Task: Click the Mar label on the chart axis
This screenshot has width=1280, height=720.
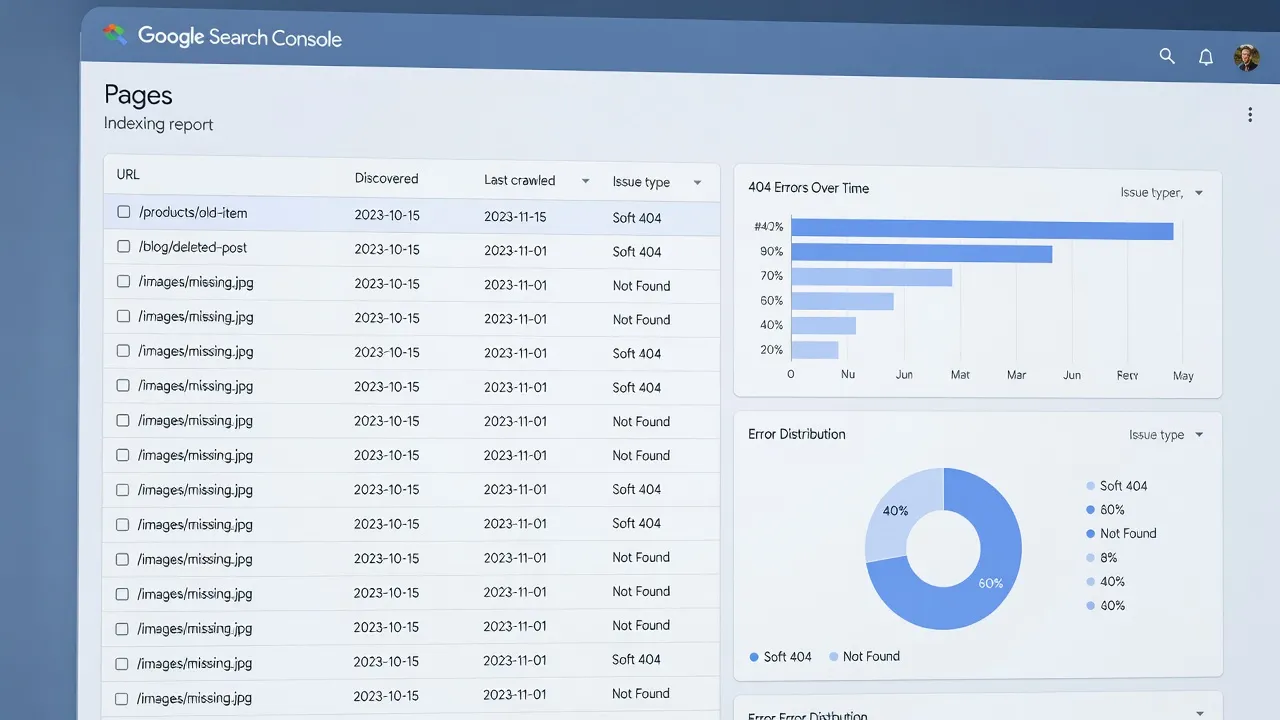Action: click(x=1016, y=375)
